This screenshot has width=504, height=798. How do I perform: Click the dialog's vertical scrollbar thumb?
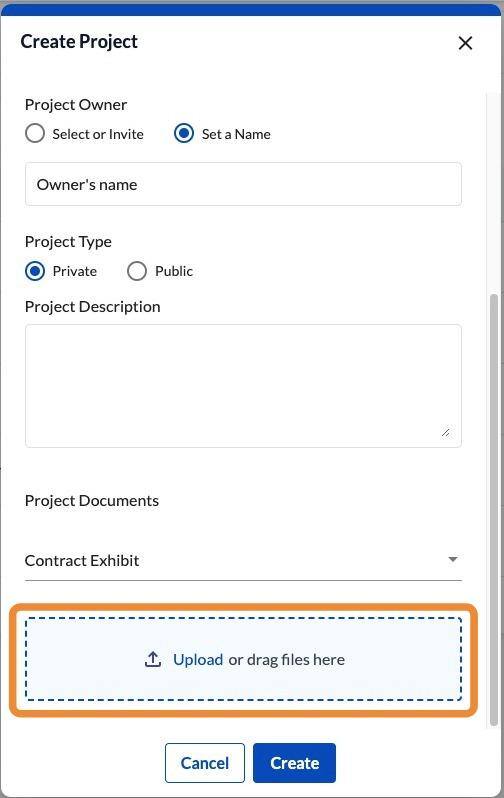coord(493,509)
